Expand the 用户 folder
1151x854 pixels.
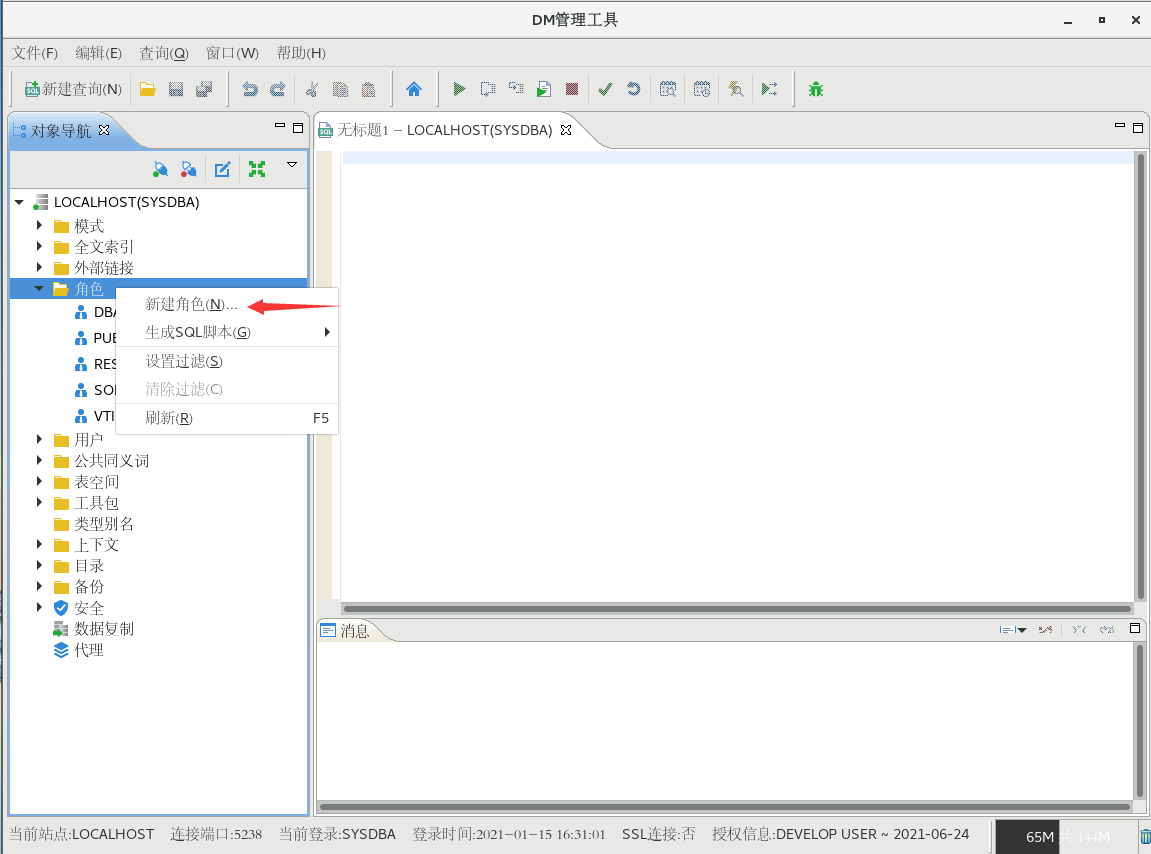40,439
